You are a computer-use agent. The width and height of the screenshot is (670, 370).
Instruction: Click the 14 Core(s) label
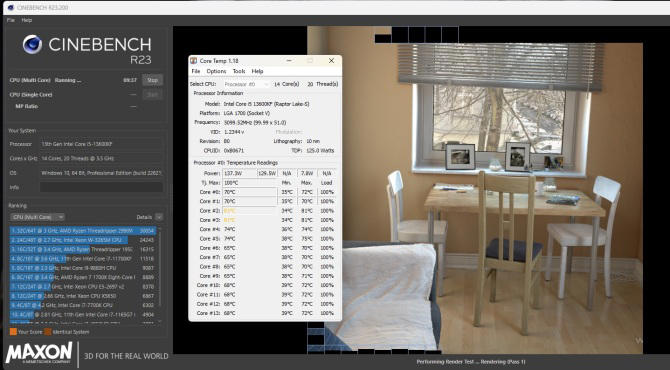click(286, 84)
